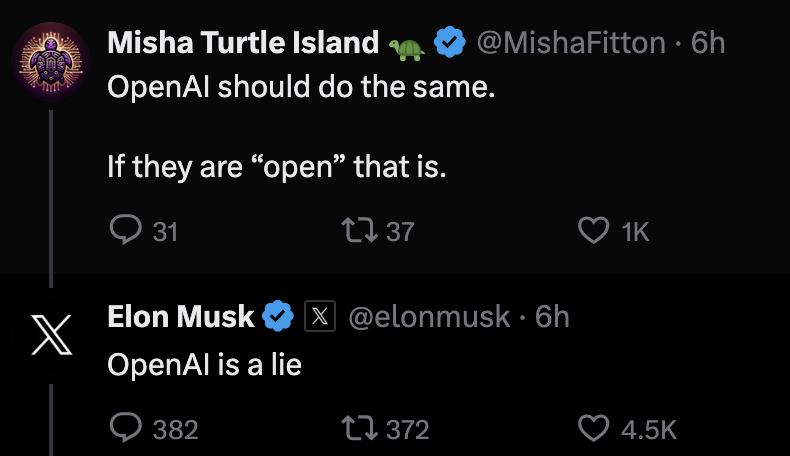The height and width of the screenshot is (456, 790).
Task: Click Misha Turtle Island's blue verified badge
Action: 450,43
